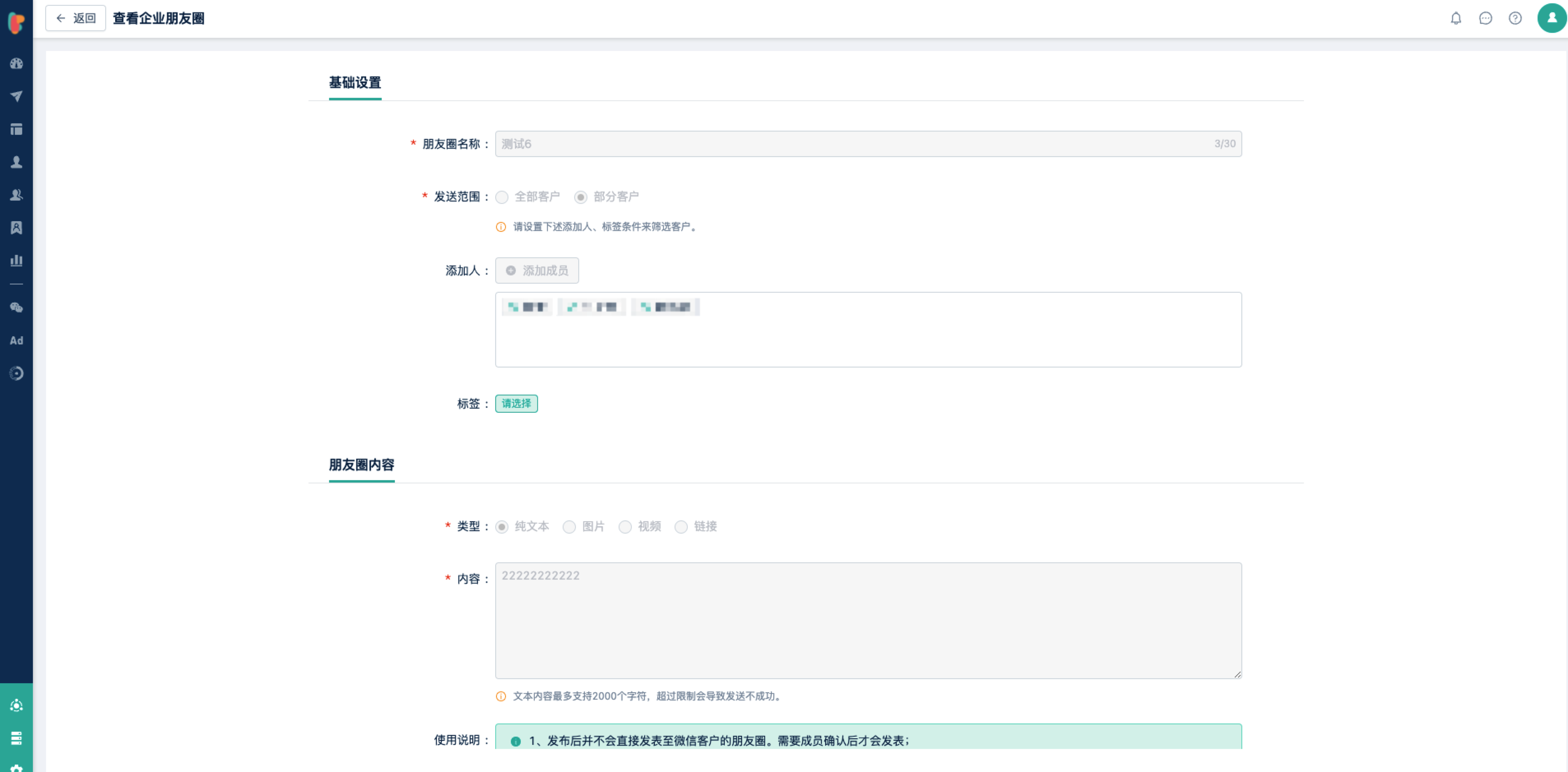Open the paper plane send icon
Screen dimensions: 1568x772
(16, 96)
